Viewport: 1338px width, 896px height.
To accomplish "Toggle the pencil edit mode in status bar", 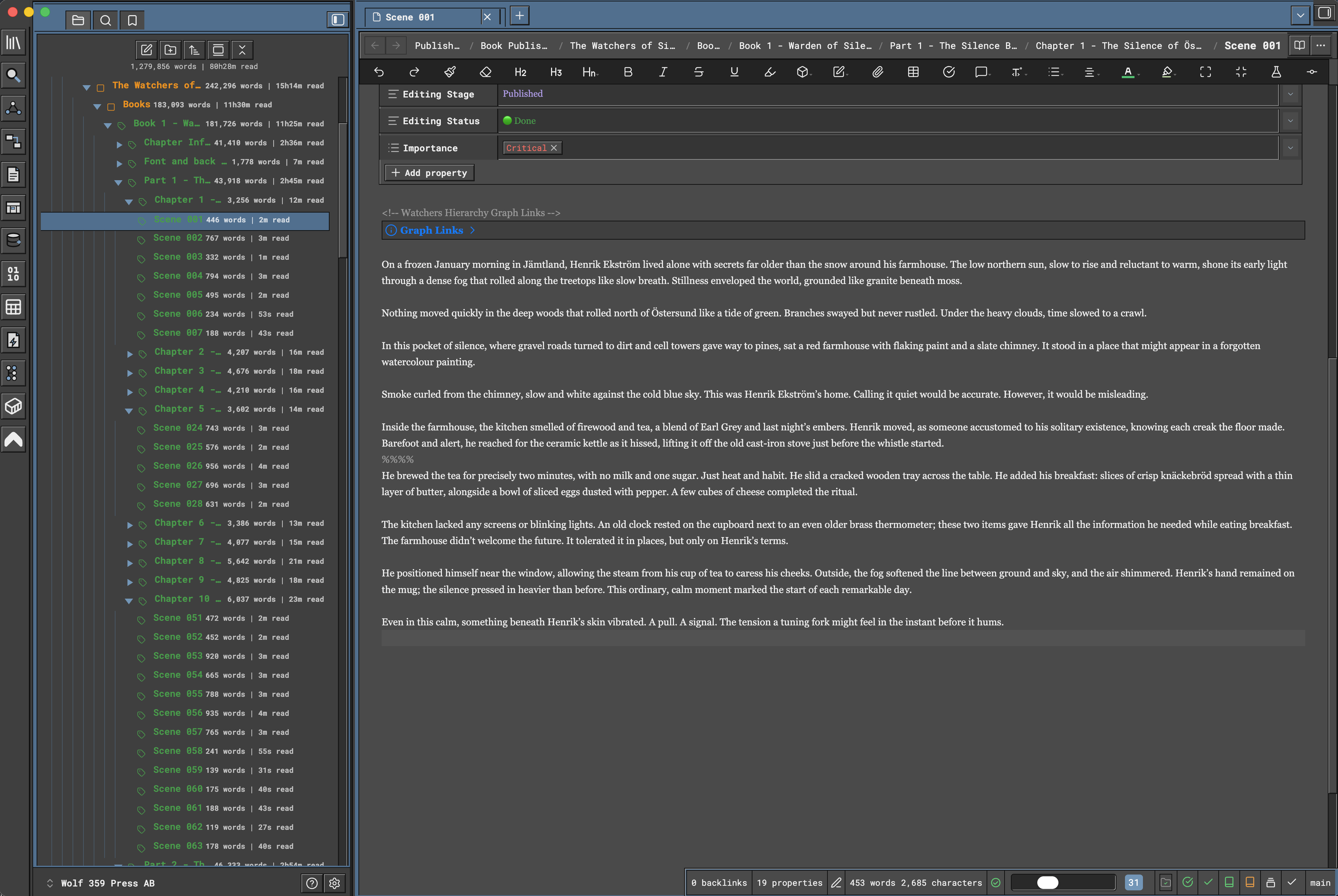I will 836,883.
